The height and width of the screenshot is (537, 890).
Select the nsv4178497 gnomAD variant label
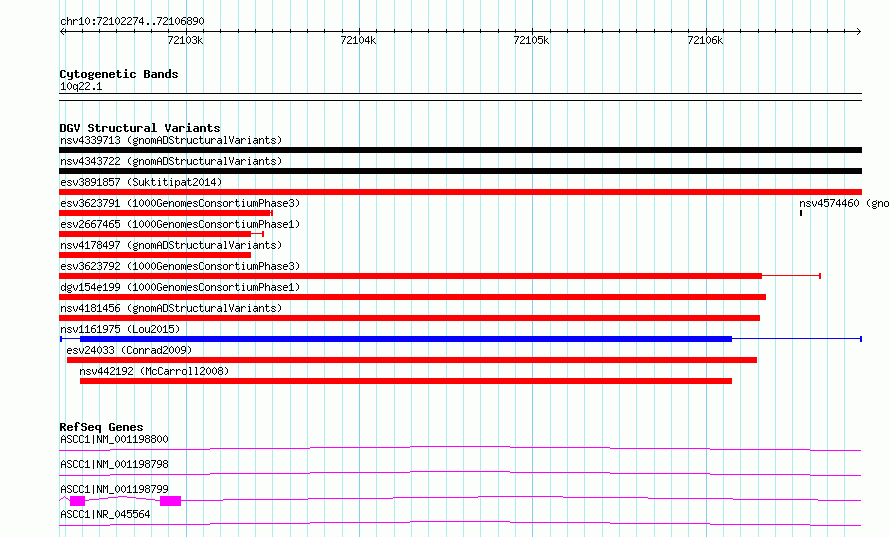point(171,245)
